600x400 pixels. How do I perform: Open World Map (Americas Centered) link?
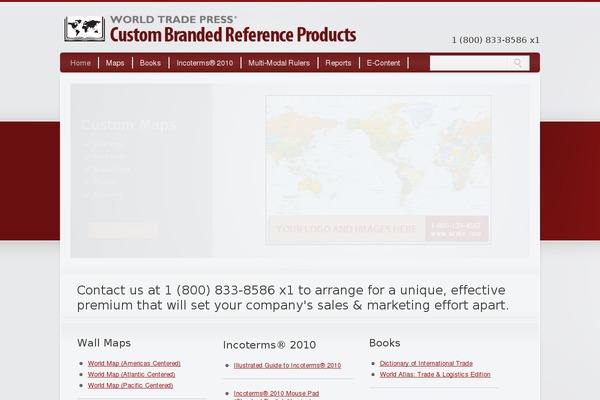click(x=134, y=363)
